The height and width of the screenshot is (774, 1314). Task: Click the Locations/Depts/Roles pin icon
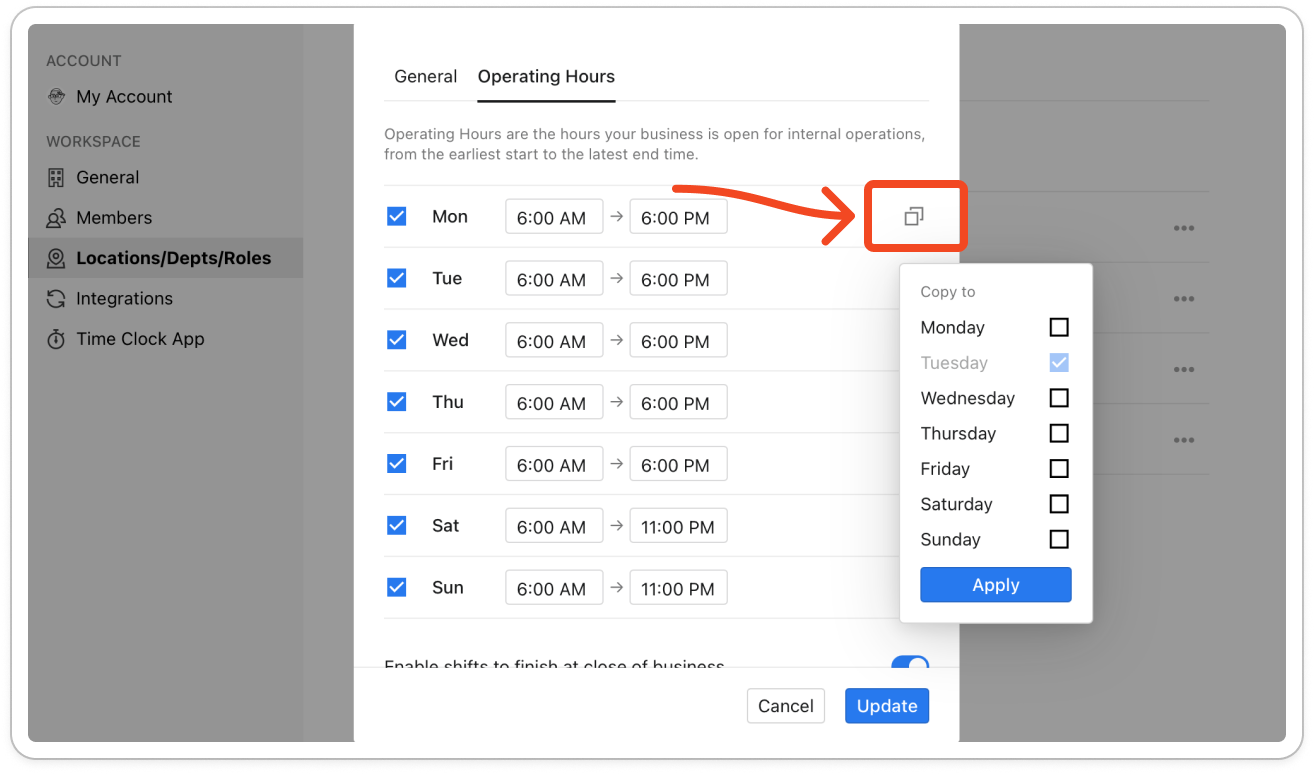tap(56, 258)
